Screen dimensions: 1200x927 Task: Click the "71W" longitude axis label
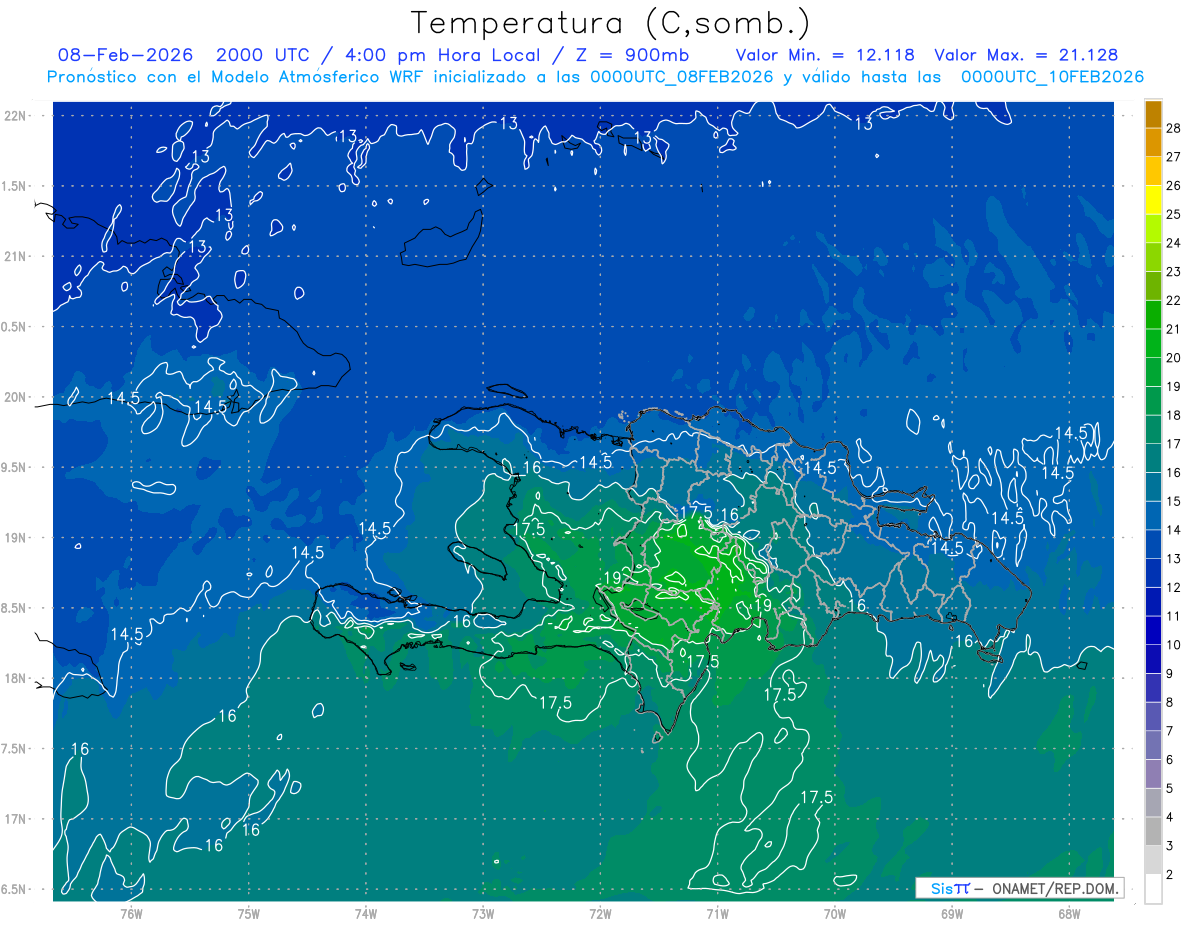click(x=717, y=913)
